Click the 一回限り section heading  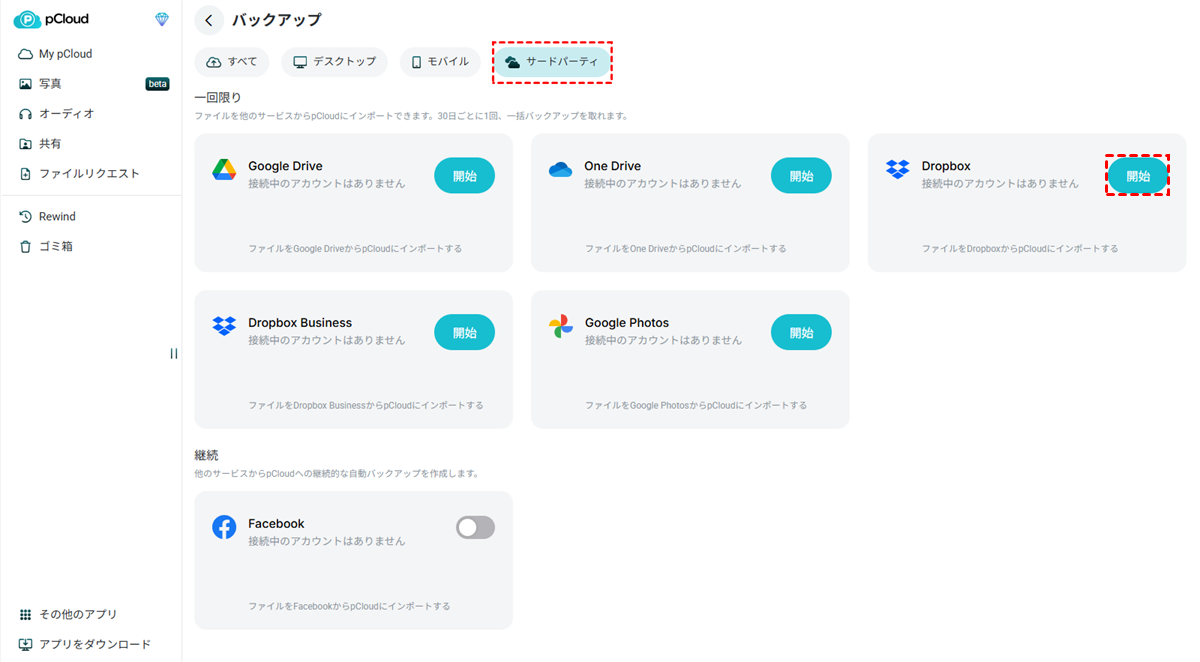218,98
